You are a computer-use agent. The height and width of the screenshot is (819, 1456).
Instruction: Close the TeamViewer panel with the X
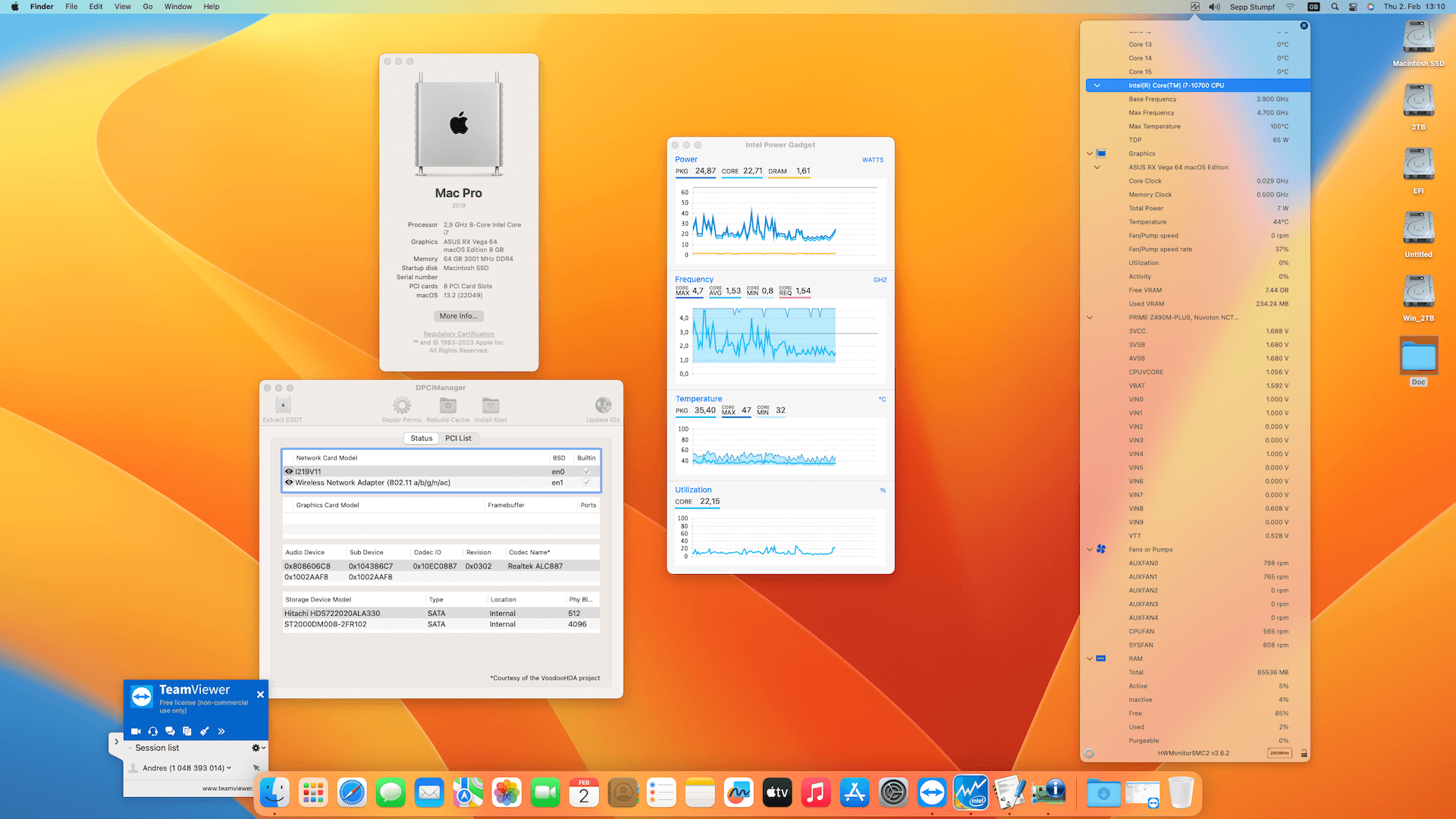click(x=260, y=695)
